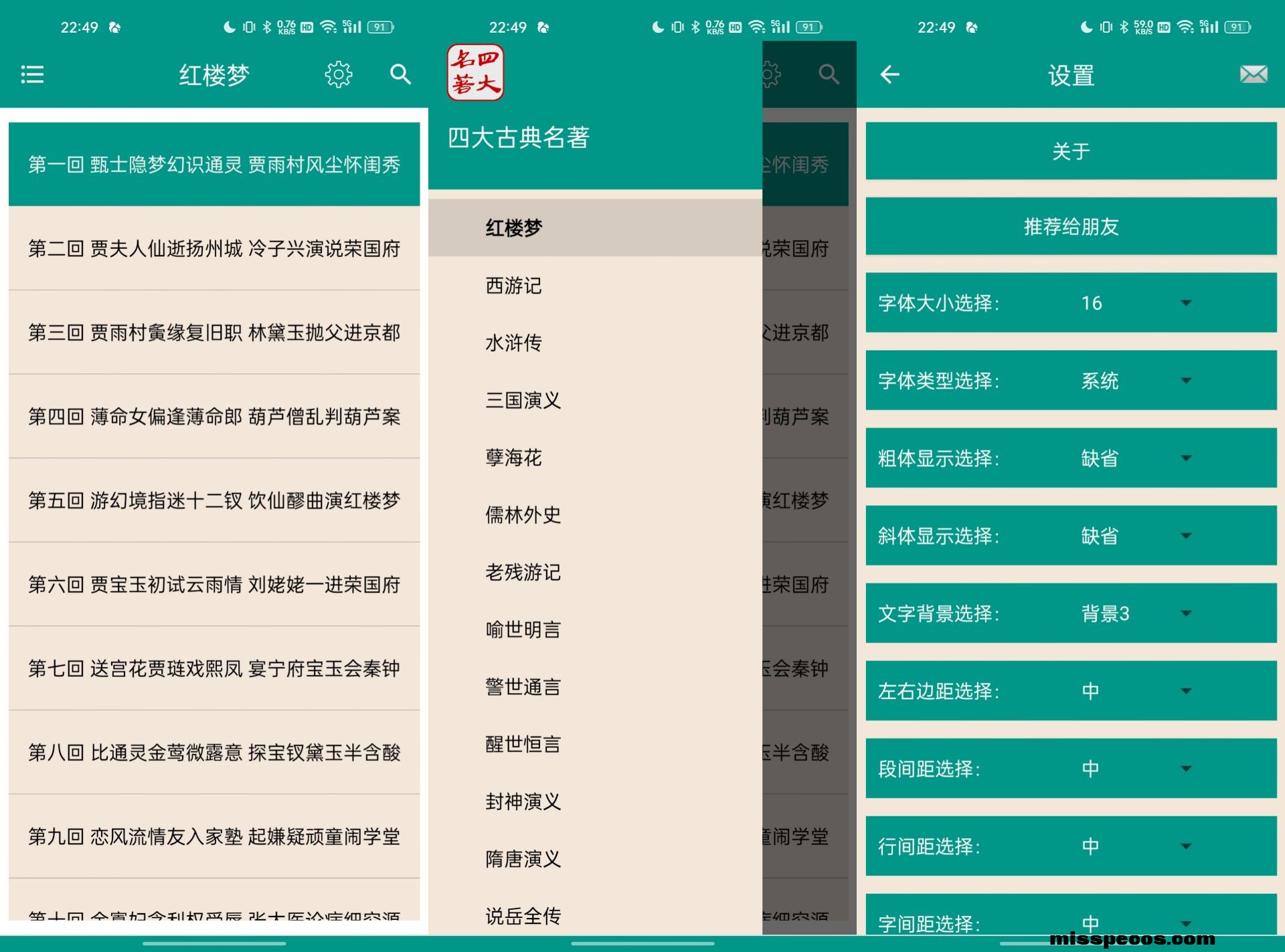
Task: Open chapter 第五回 游幻境指迷十二钗
Action: (214, 500)
